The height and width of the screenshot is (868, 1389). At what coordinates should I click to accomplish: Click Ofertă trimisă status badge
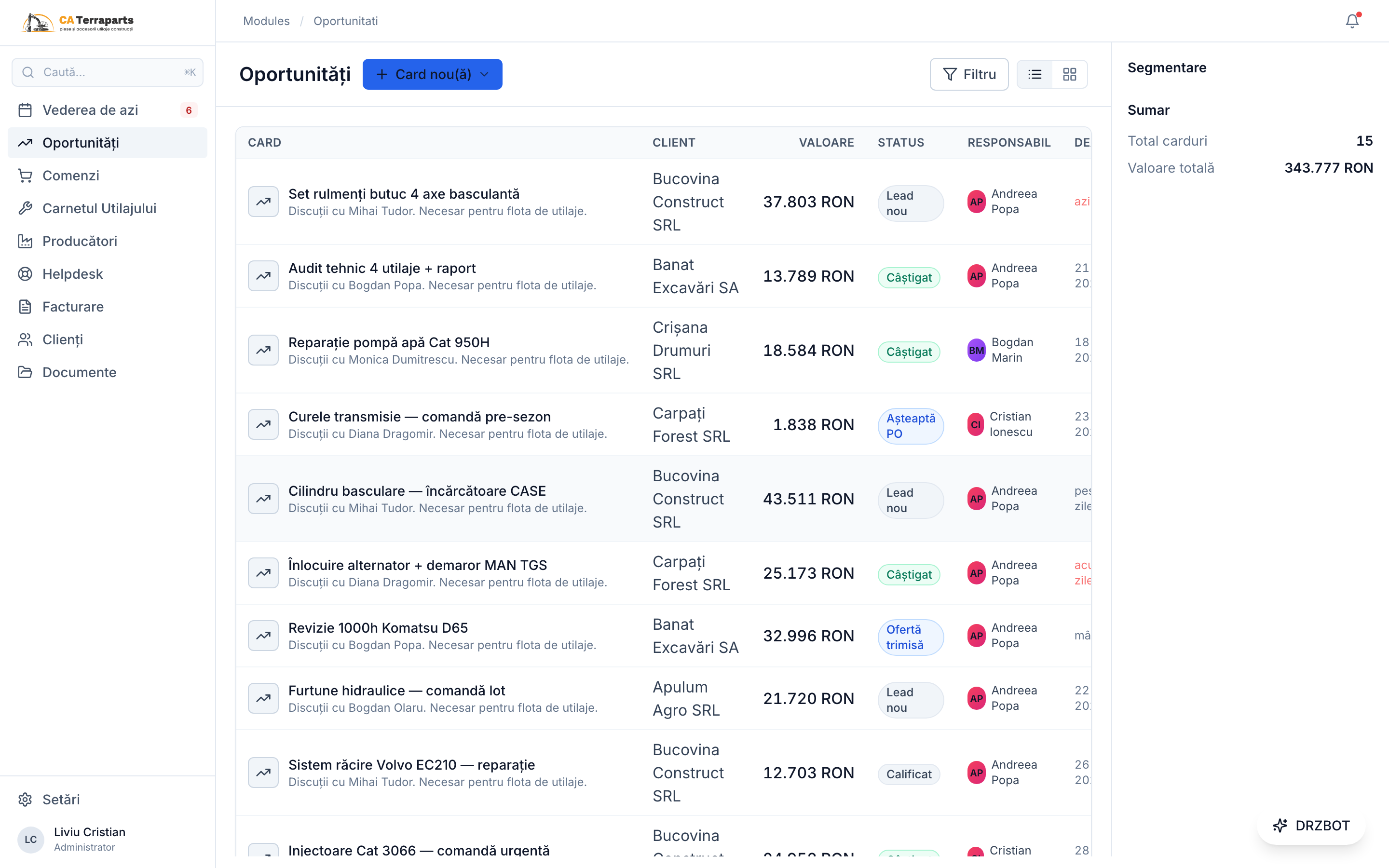pos(910,637)
